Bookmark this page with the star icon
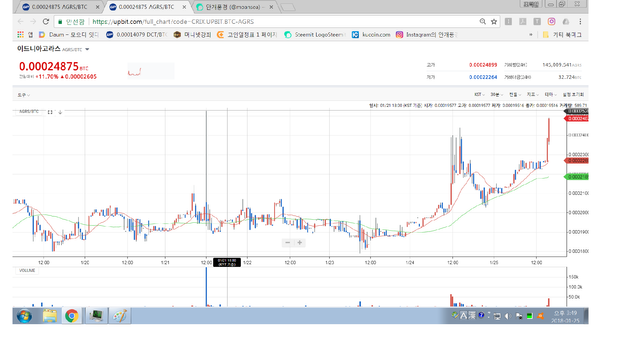640x360 pixels. (x=494, y=22)
